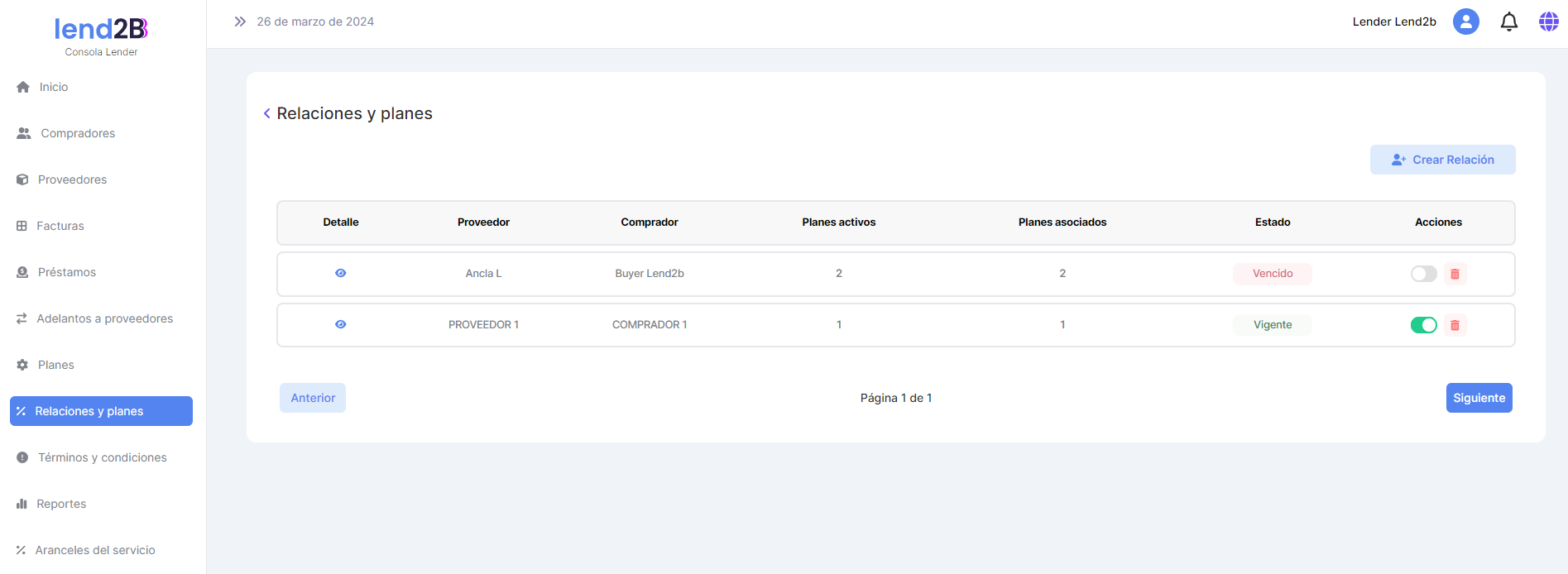Collapse sidebar with double chevron
This screenshot has width=1568, height=574.
(240, 22)
